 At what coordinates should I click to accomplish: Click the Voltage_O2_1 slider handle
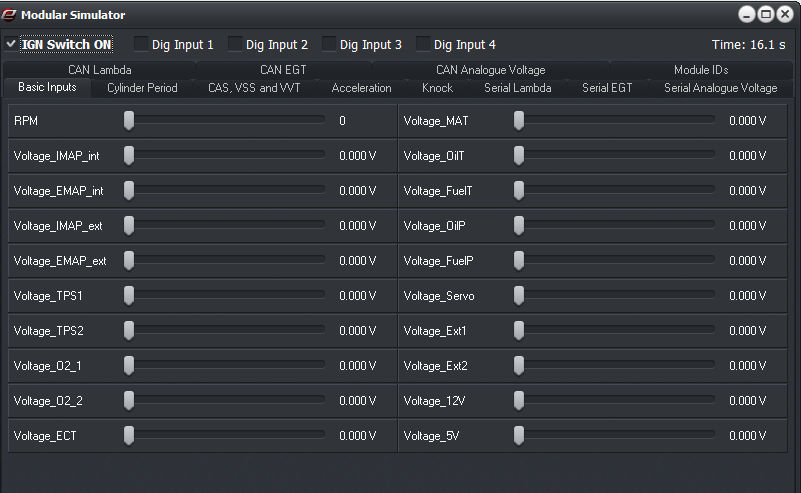coord(129,365)
